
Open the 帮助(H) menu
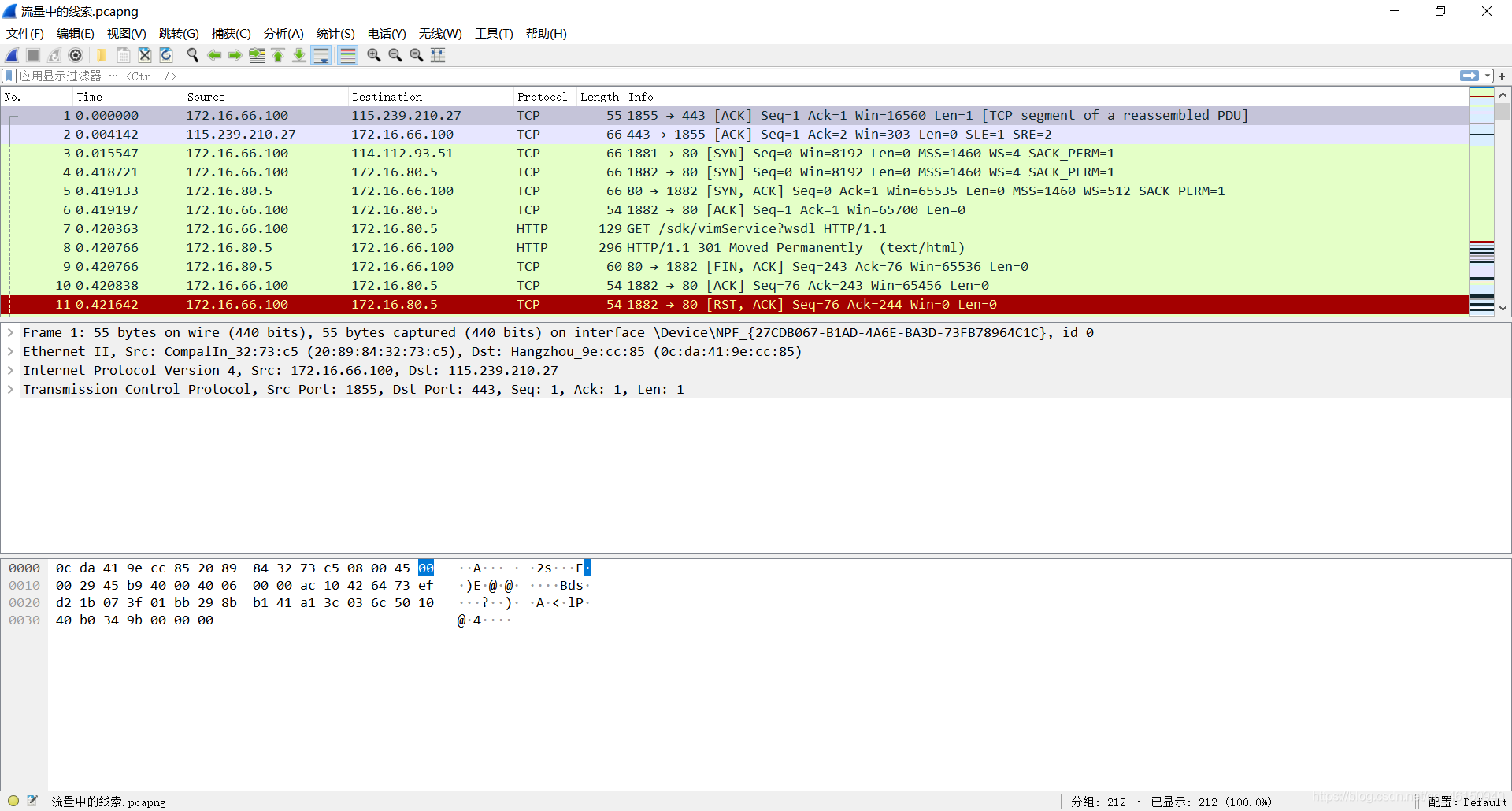click(546, 34)
